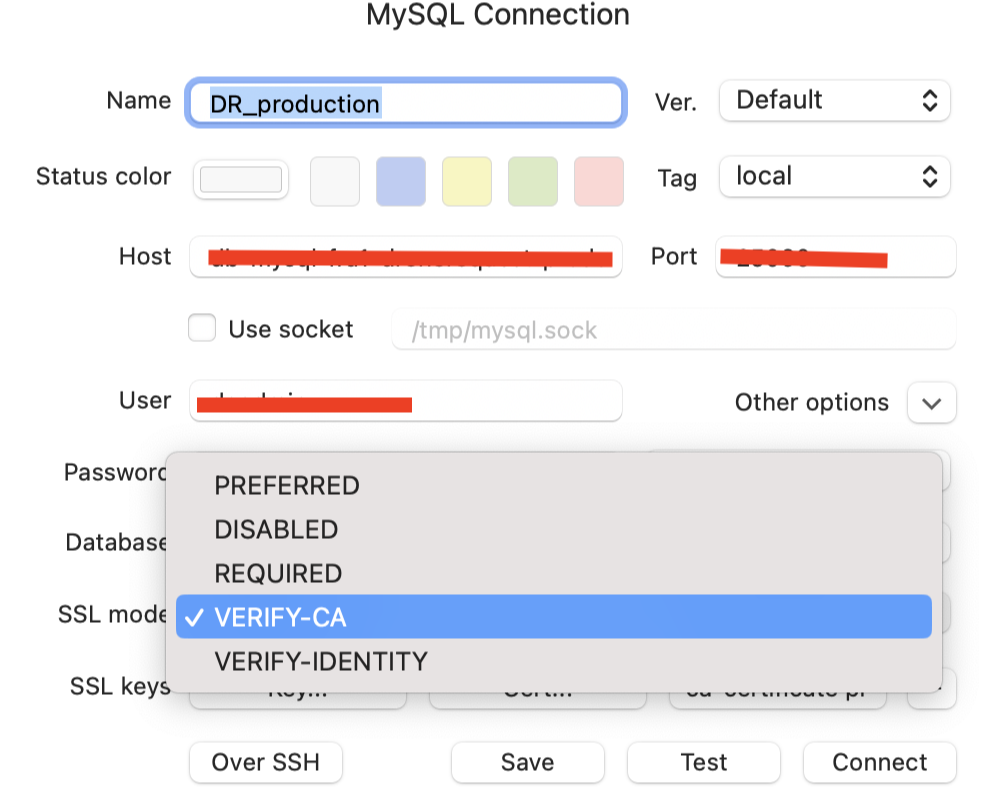The width and height of the screenshot is (994, 788).
Task: Save the DR_production connection
Action: point(527,762)
